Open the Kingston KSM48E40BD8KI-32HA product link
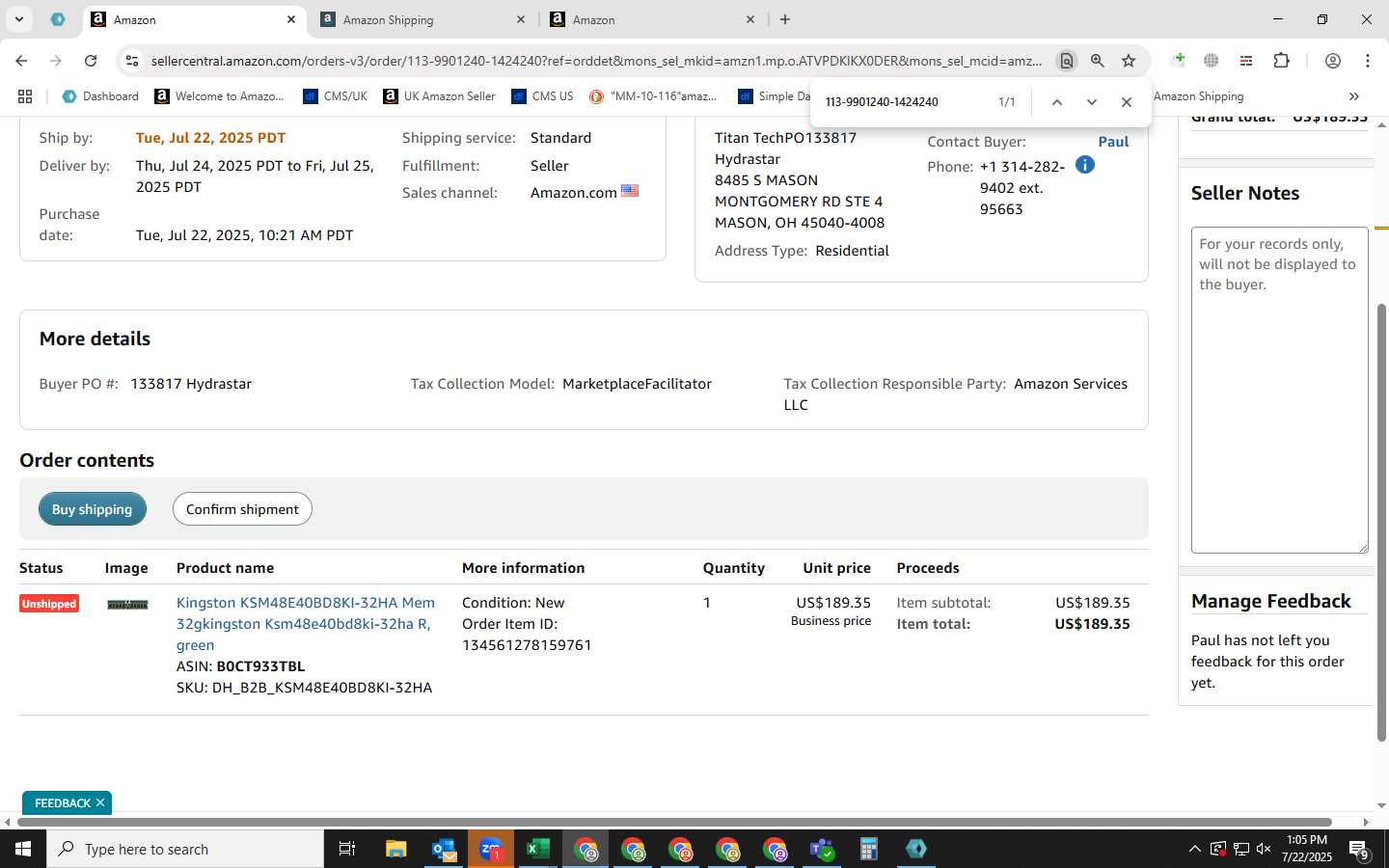This screenshot has height=868, width=1389. (305, 624)
